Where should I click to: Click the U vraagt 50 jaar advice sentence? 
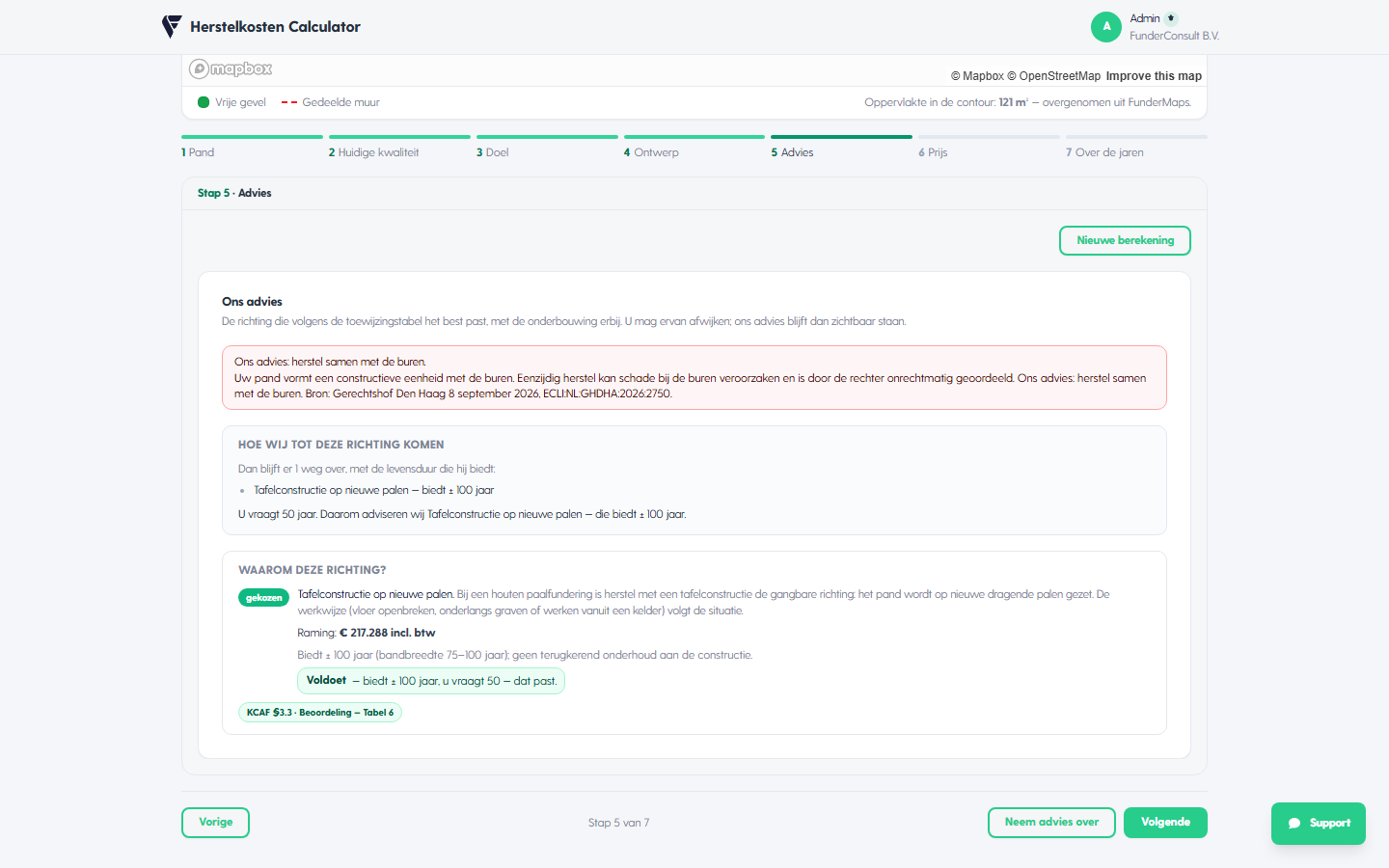[x=462, y=514]
